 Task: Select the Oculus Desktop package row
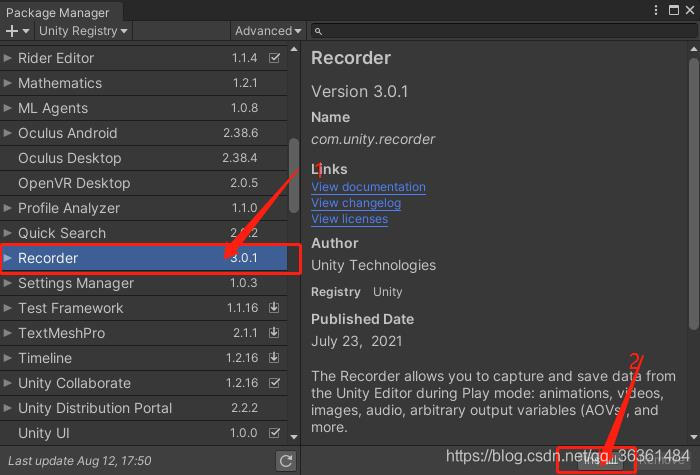[144, 158]
